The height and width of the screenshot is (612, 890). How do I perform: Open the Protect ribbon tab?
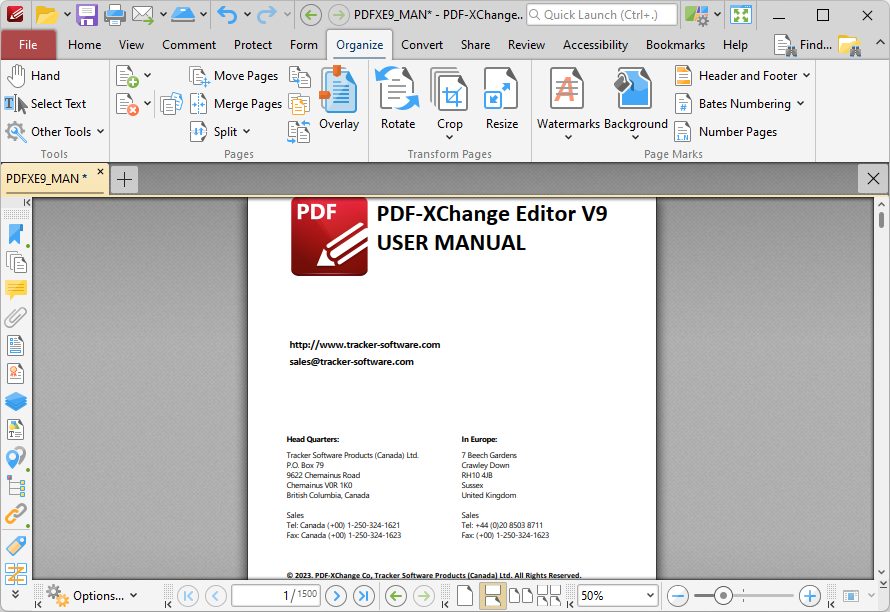click(253, 45)
